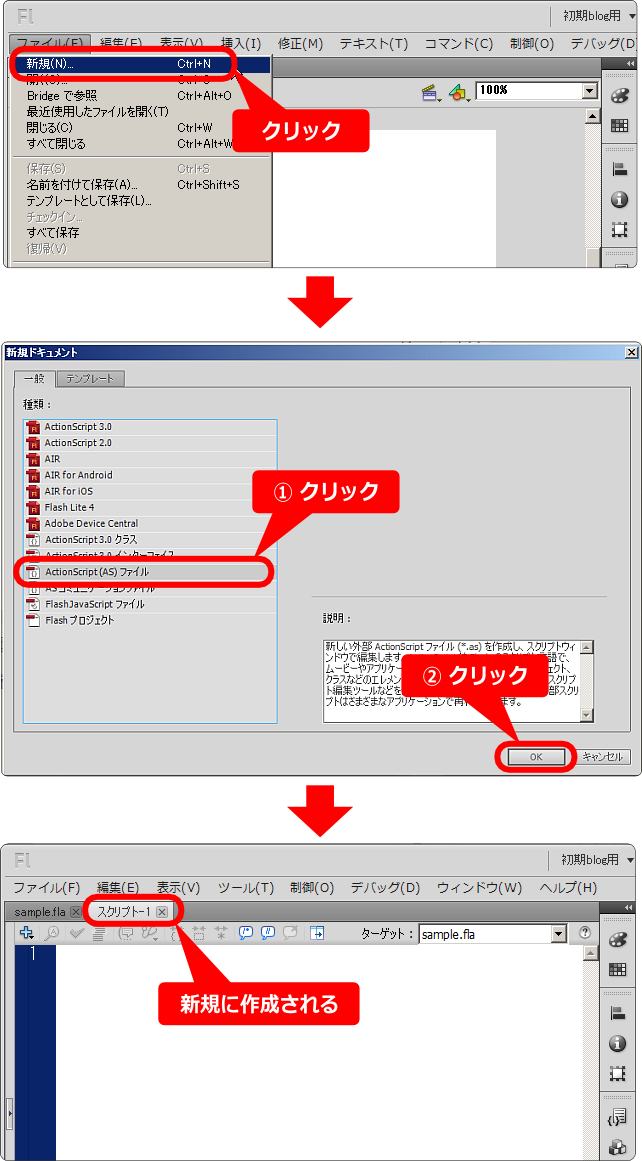
Task: Click the Apply Line Comment icon
Action: pyautogui.click(x=269, y=934)
